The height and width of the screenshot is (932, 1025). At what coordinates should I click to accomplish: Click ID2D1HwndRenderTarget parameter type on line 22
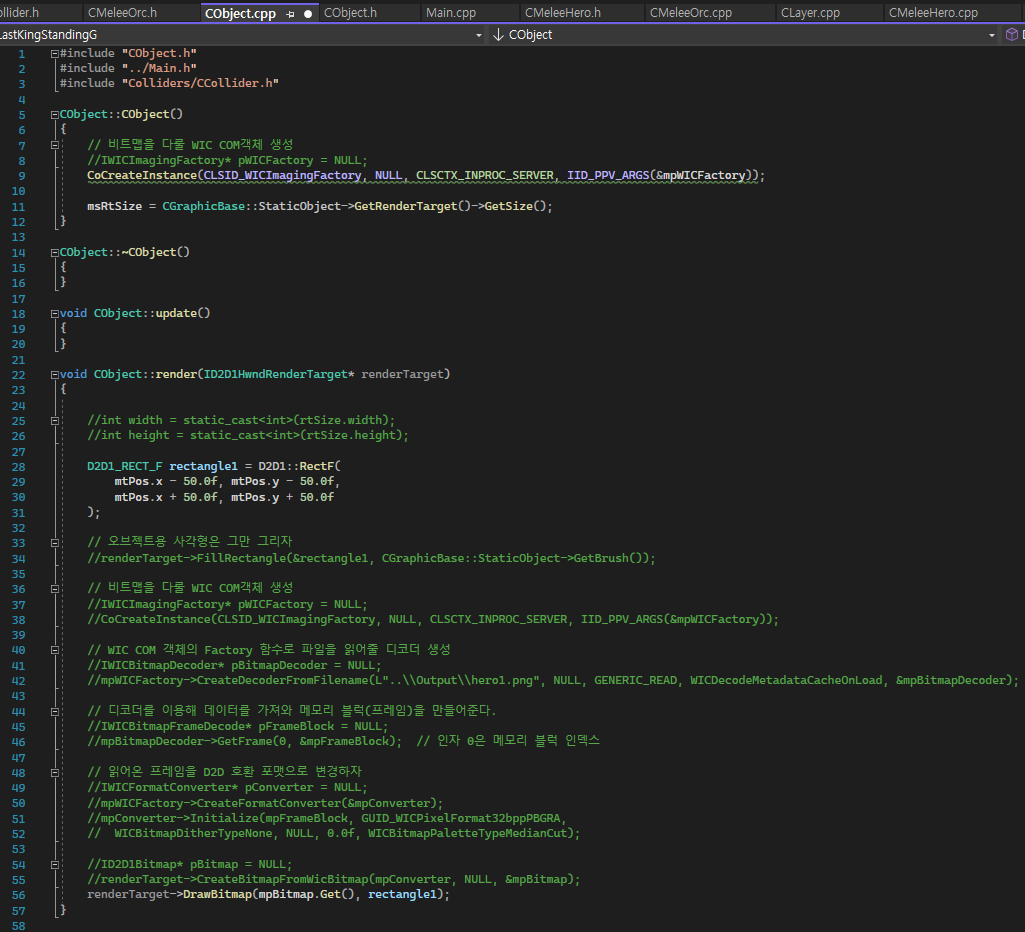click(276, 374)
